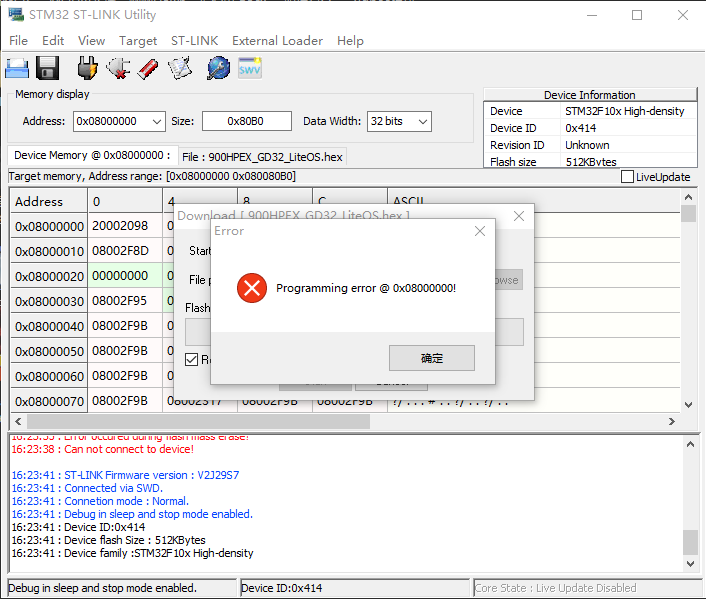Open the External Loader menu
706x599 pixels.
277,41
